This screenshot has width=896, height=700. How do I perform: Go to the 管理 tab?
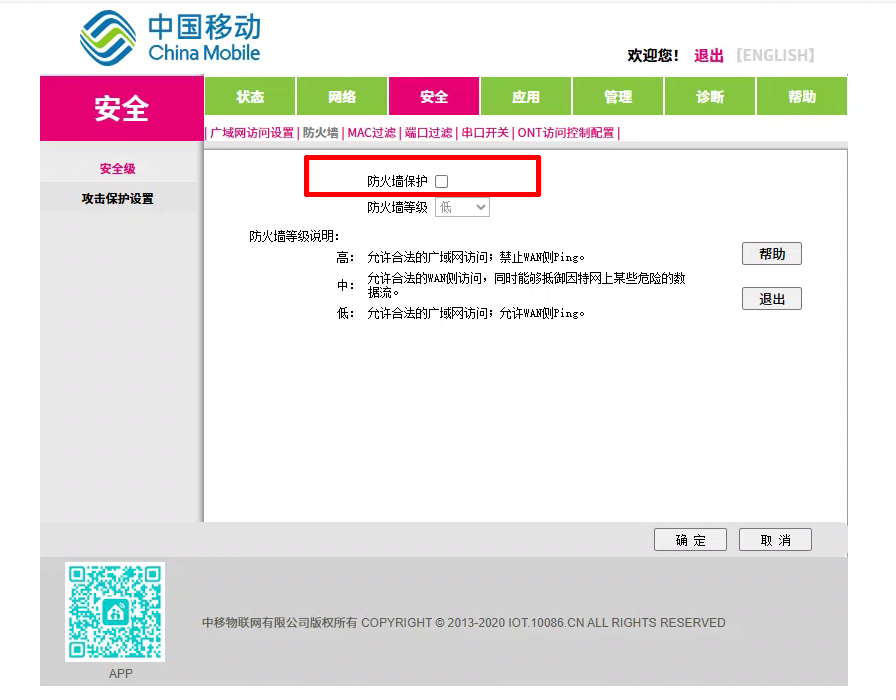pyautogui.click(x=618, y=97)
